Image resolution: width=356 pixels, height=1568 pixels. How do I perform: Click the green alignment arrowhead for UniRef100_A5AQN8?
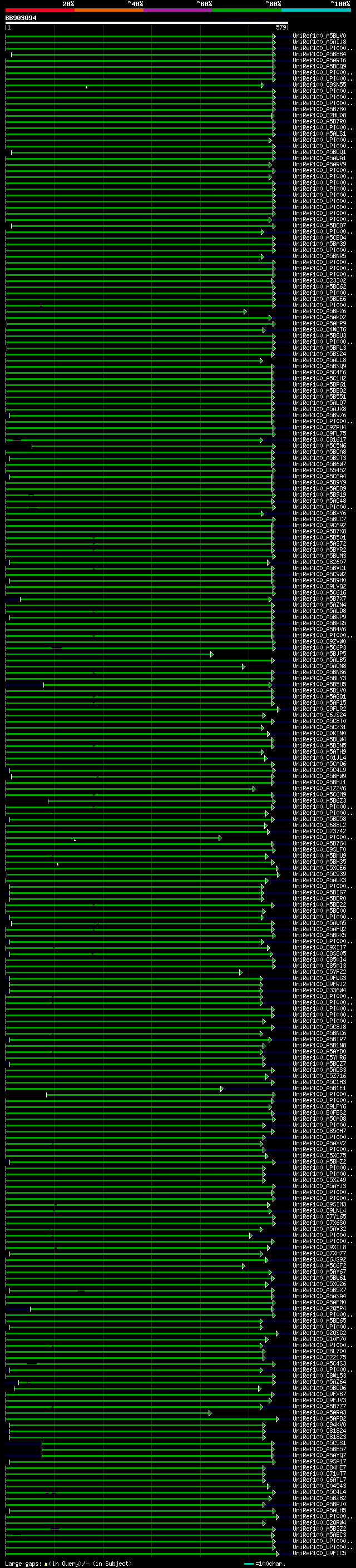point(244,666)
